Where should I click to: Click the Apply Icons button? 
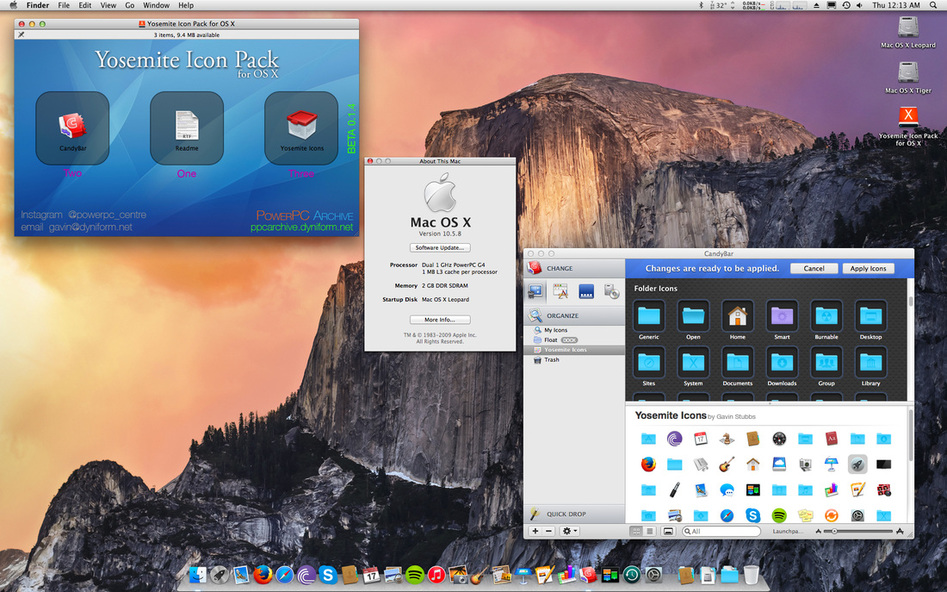point(868,268)
